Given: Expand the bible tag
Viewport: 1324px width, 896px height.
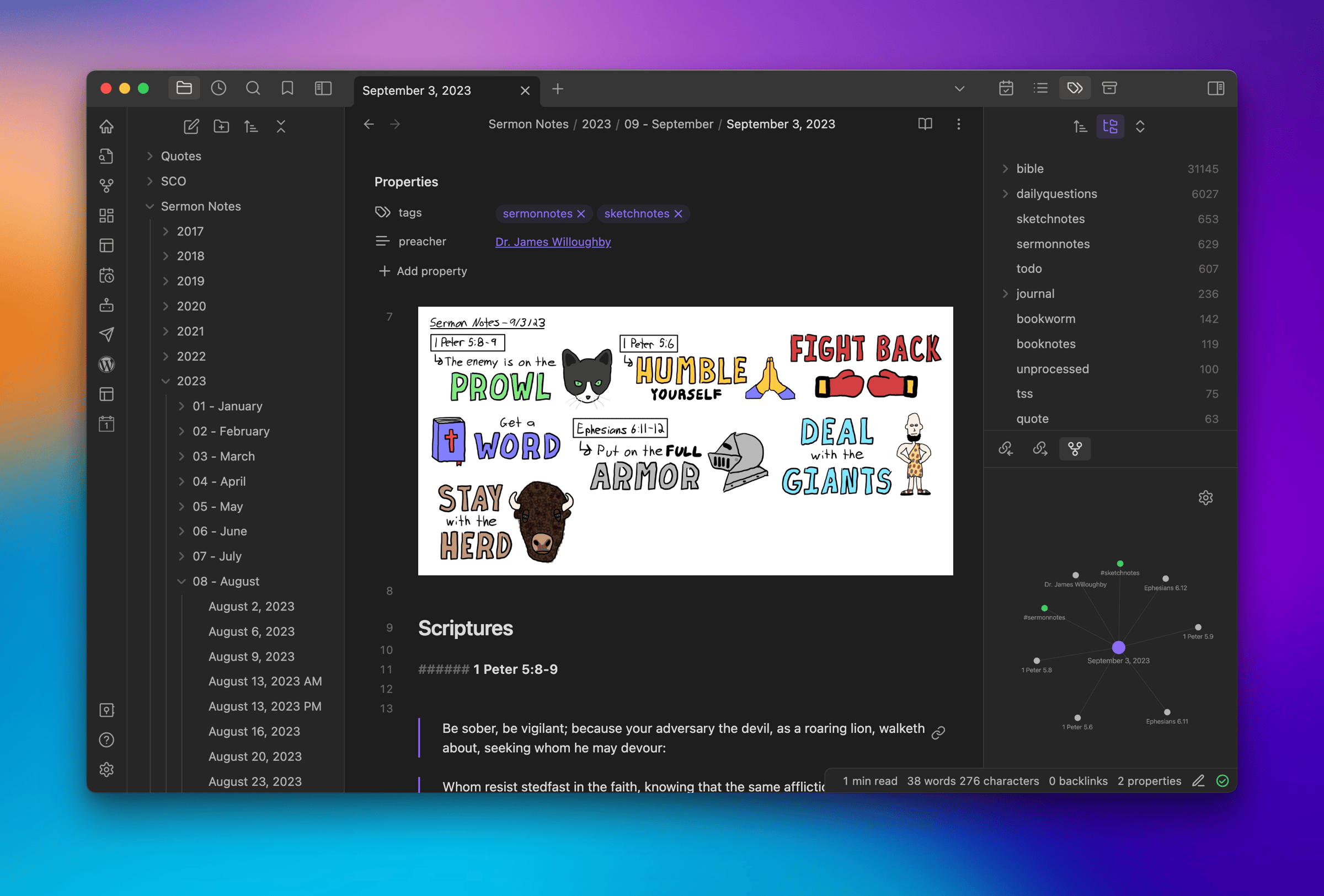Looking at the screenshot, I should click(x=1005, y=169).
